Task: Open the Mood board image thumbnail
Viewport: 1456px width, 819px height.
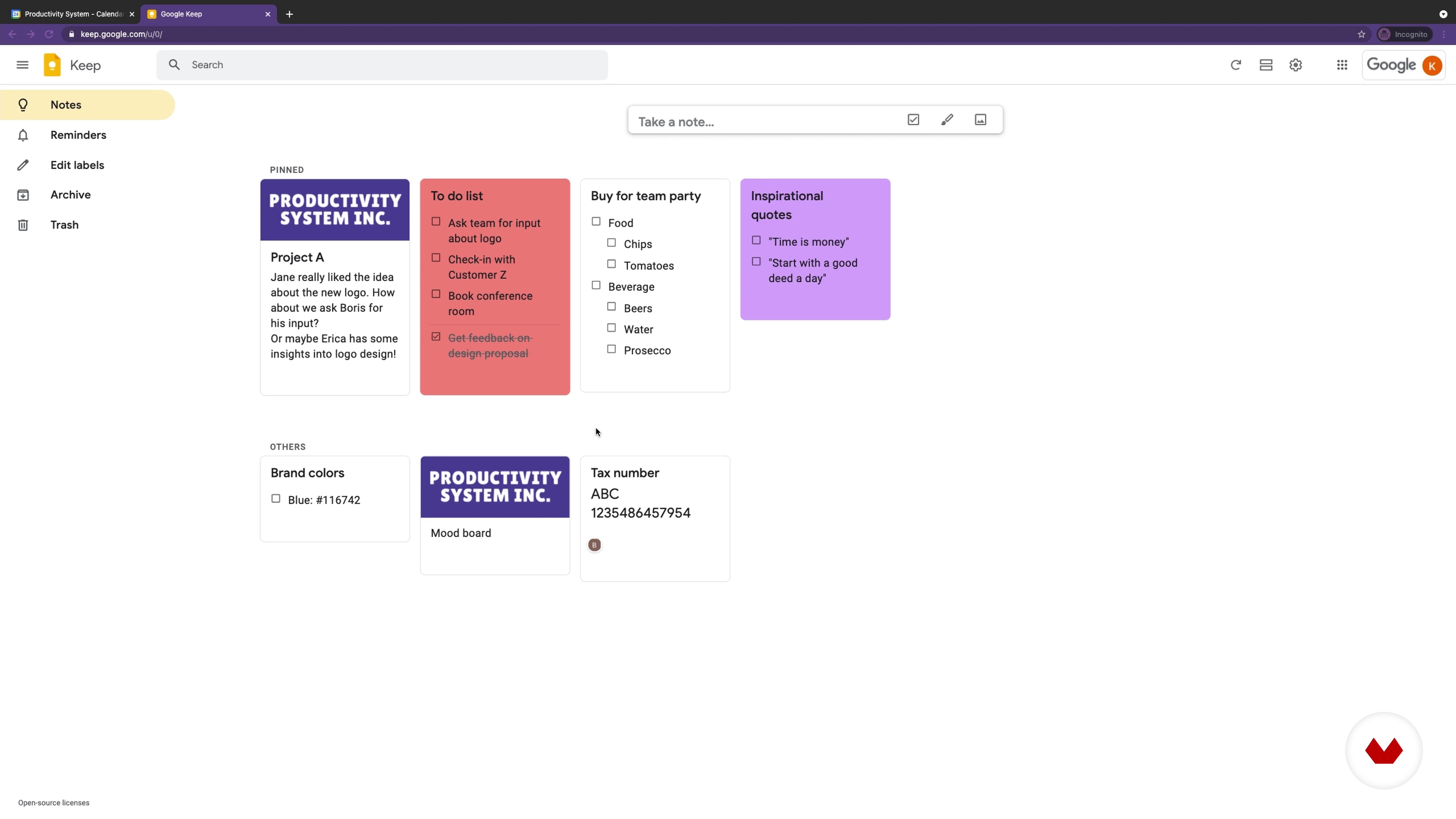Action: (494, 487)
